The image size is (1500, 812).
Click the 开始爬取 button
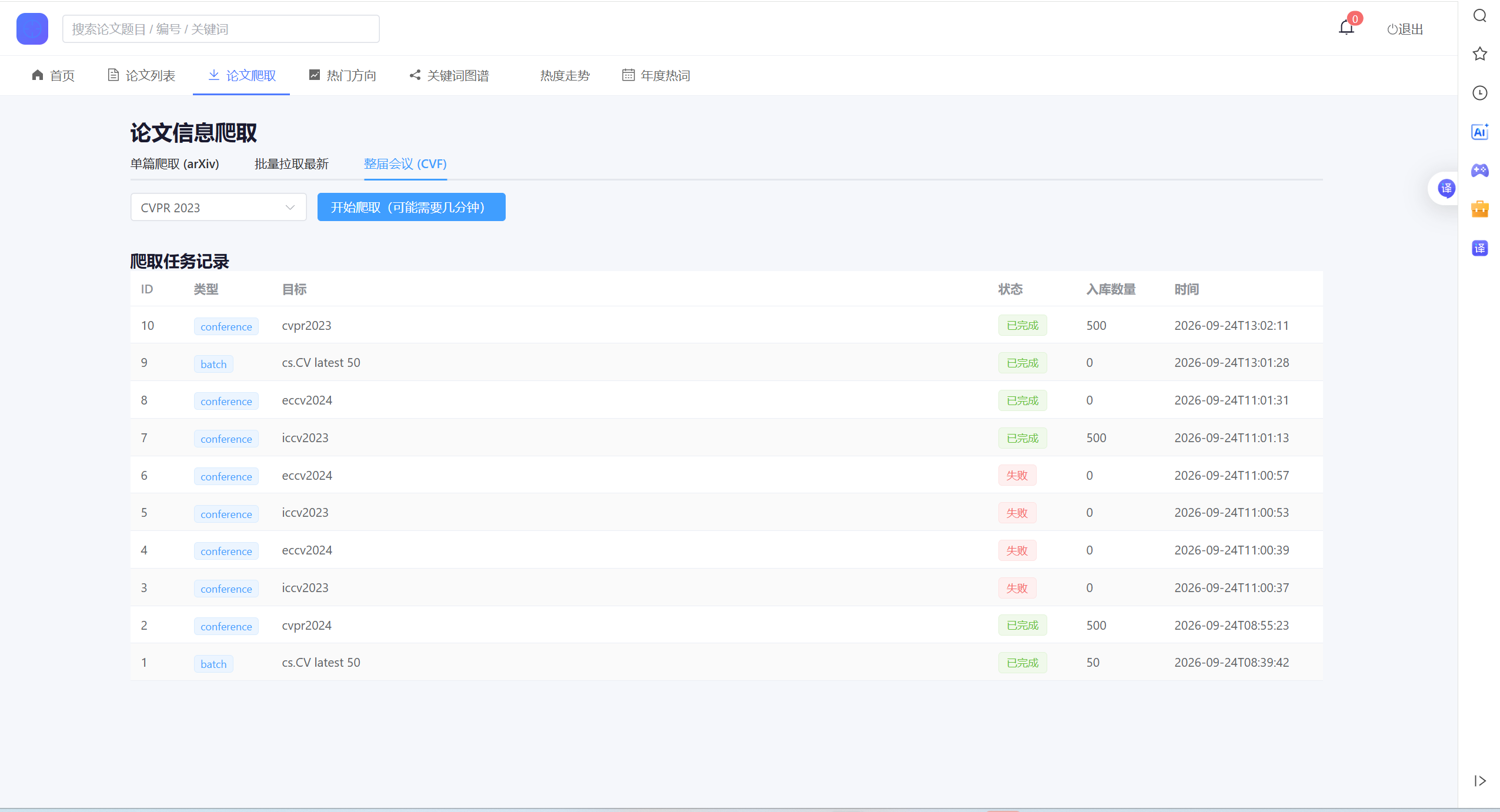point(412,208)
